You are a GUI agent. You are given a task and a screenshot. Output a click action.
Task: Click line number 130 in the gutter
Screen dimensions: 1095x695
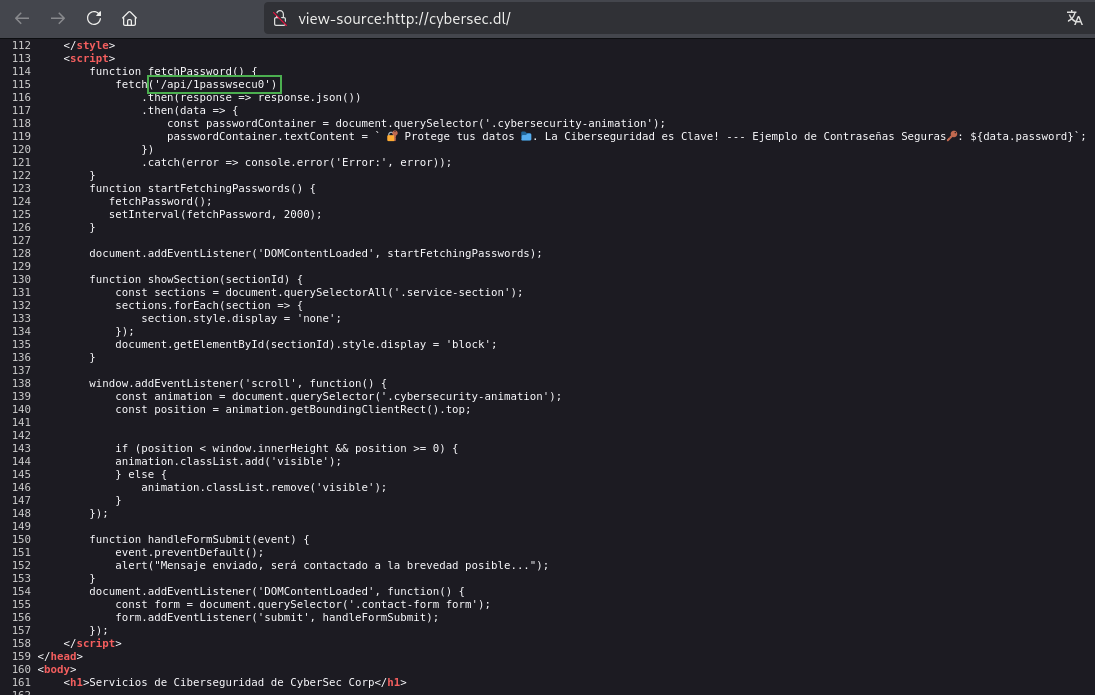(x=22, y=279)
